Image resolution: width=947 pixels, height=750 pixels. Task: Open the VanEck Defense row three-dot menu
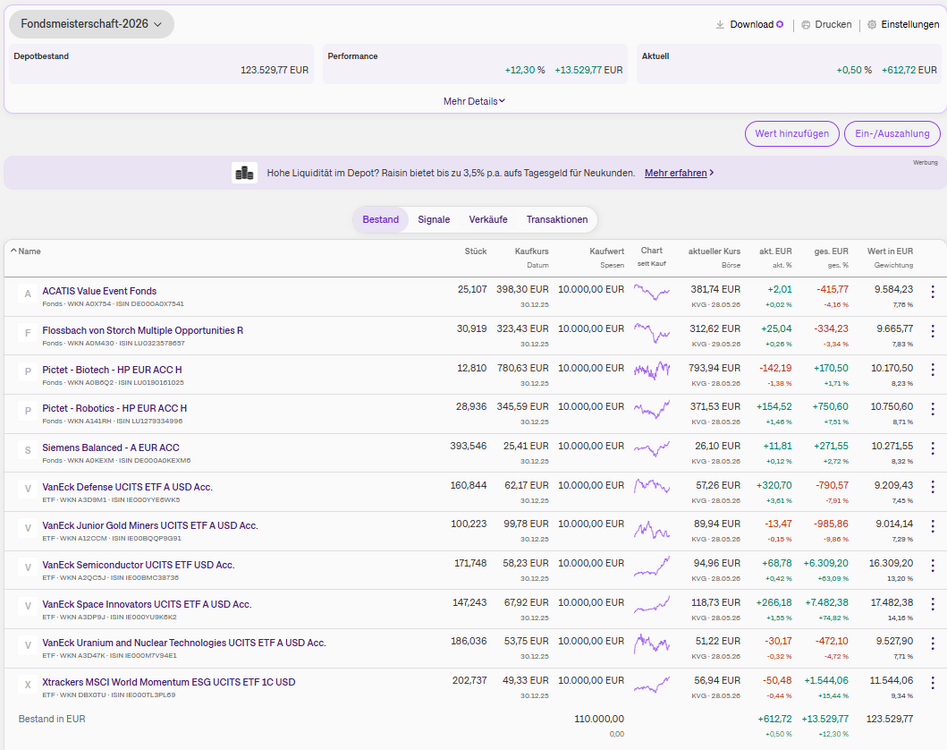tap(933, 487)
